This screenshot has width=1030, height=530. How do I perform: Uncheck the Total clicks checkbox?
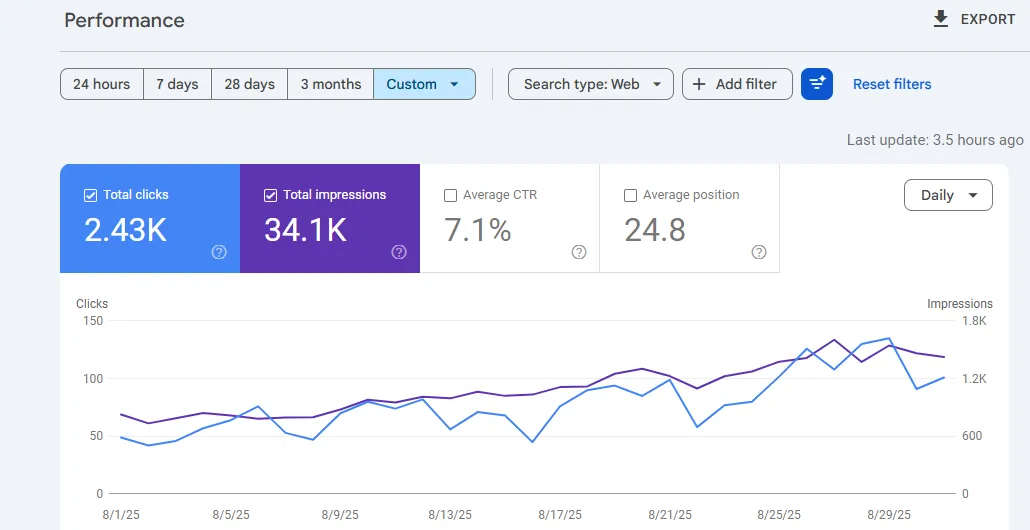click(91, 195)
